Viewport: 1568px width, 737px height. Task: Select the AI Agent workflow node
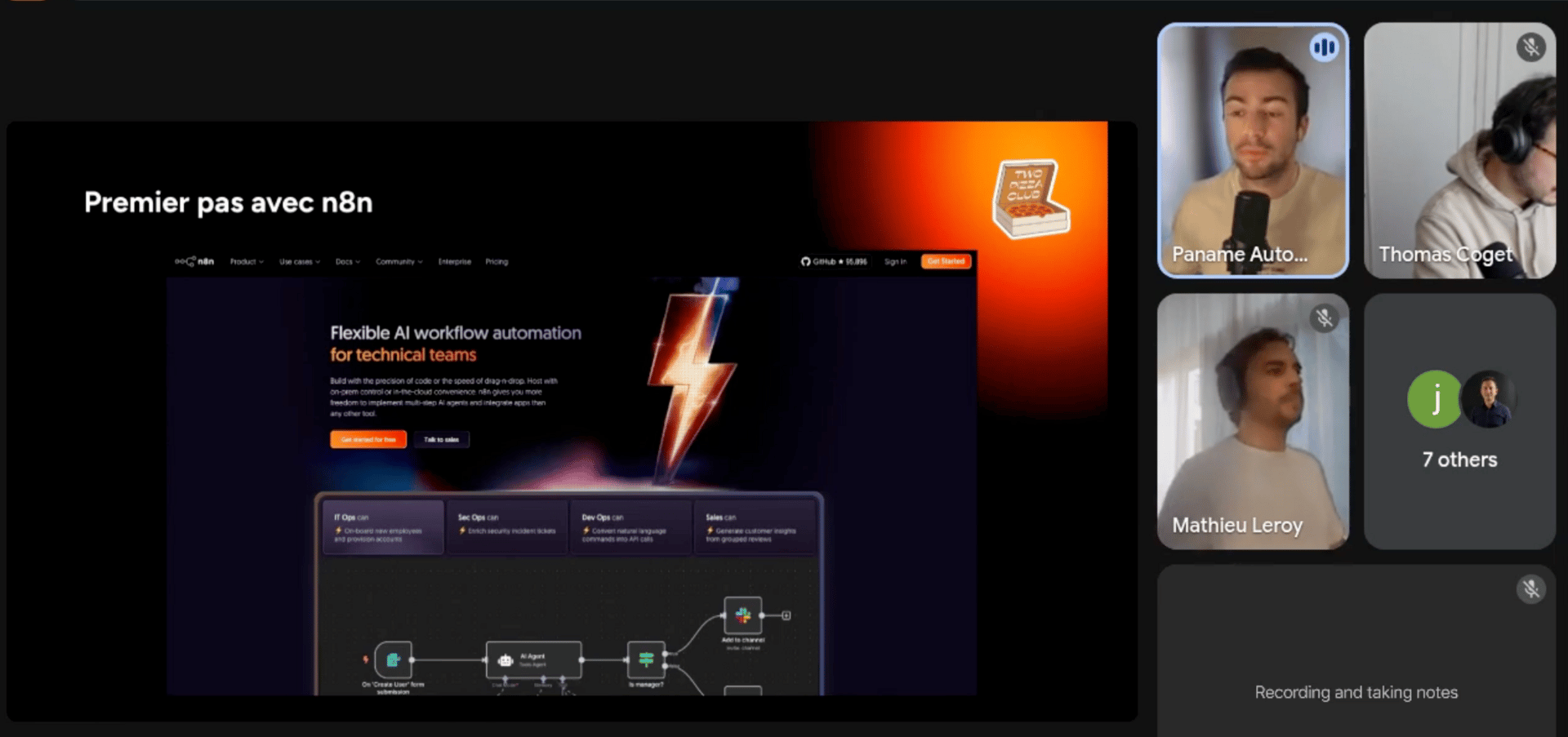[x=533, y=659]
